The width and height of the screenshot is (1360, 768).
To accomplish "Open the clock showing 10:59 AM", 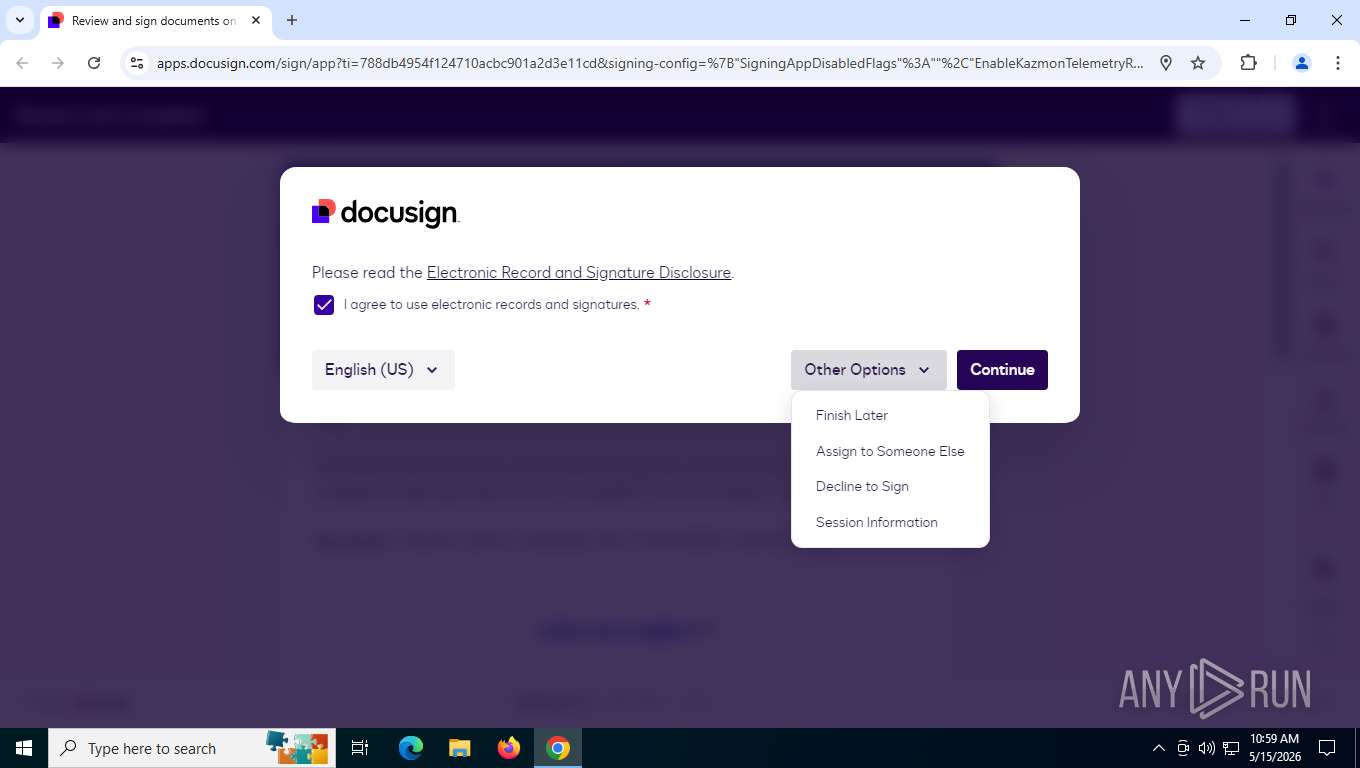I will click(1274, 748).
